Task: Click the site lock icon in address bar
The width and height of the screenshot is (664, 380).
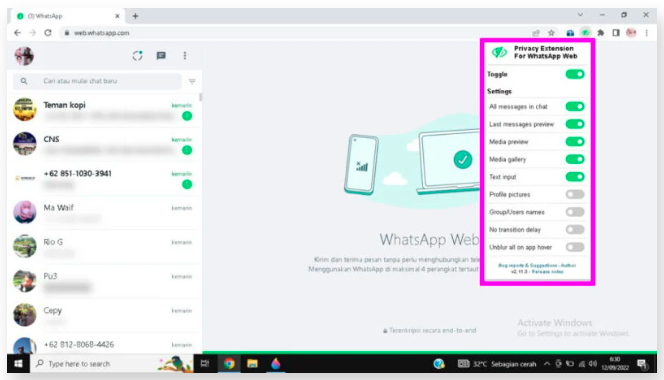Action: [66, 33]
